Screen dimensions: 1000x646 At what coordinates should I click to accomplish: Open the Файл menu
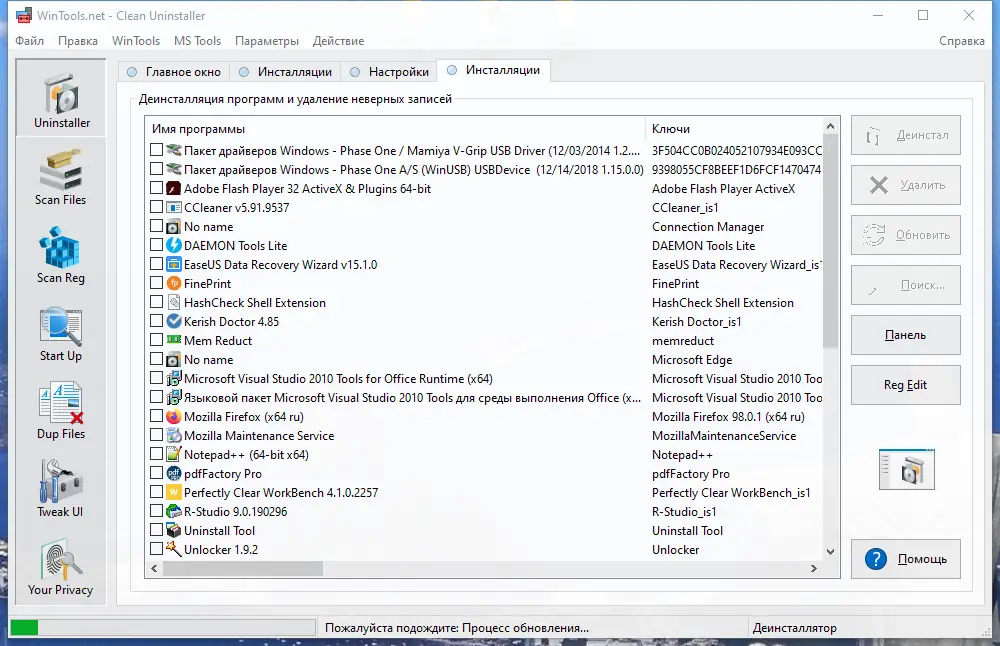[x=29, y=41]
